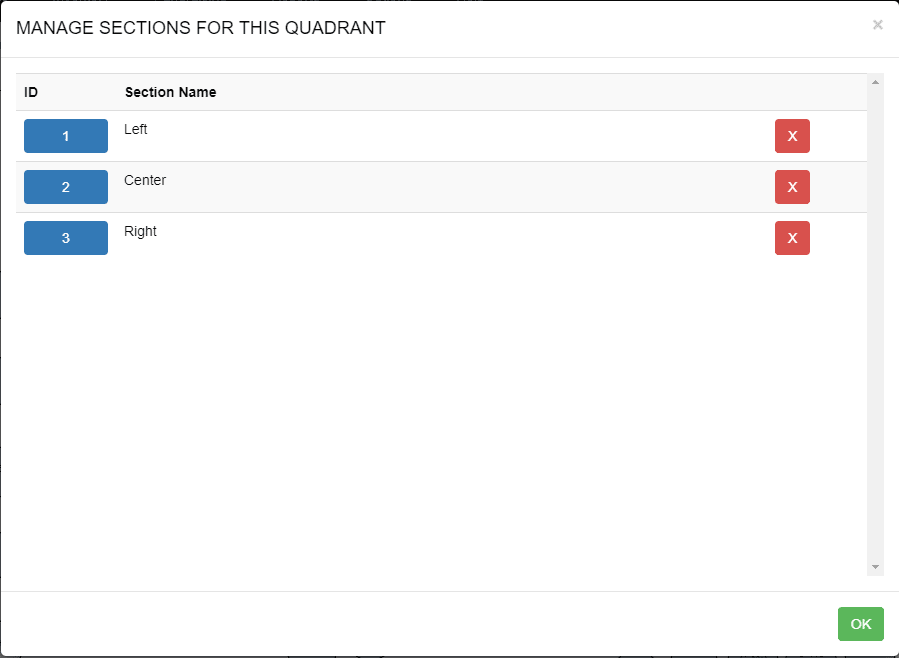
Task: Choose the blue ID 3 button
Action: click(x=66, y=238)
